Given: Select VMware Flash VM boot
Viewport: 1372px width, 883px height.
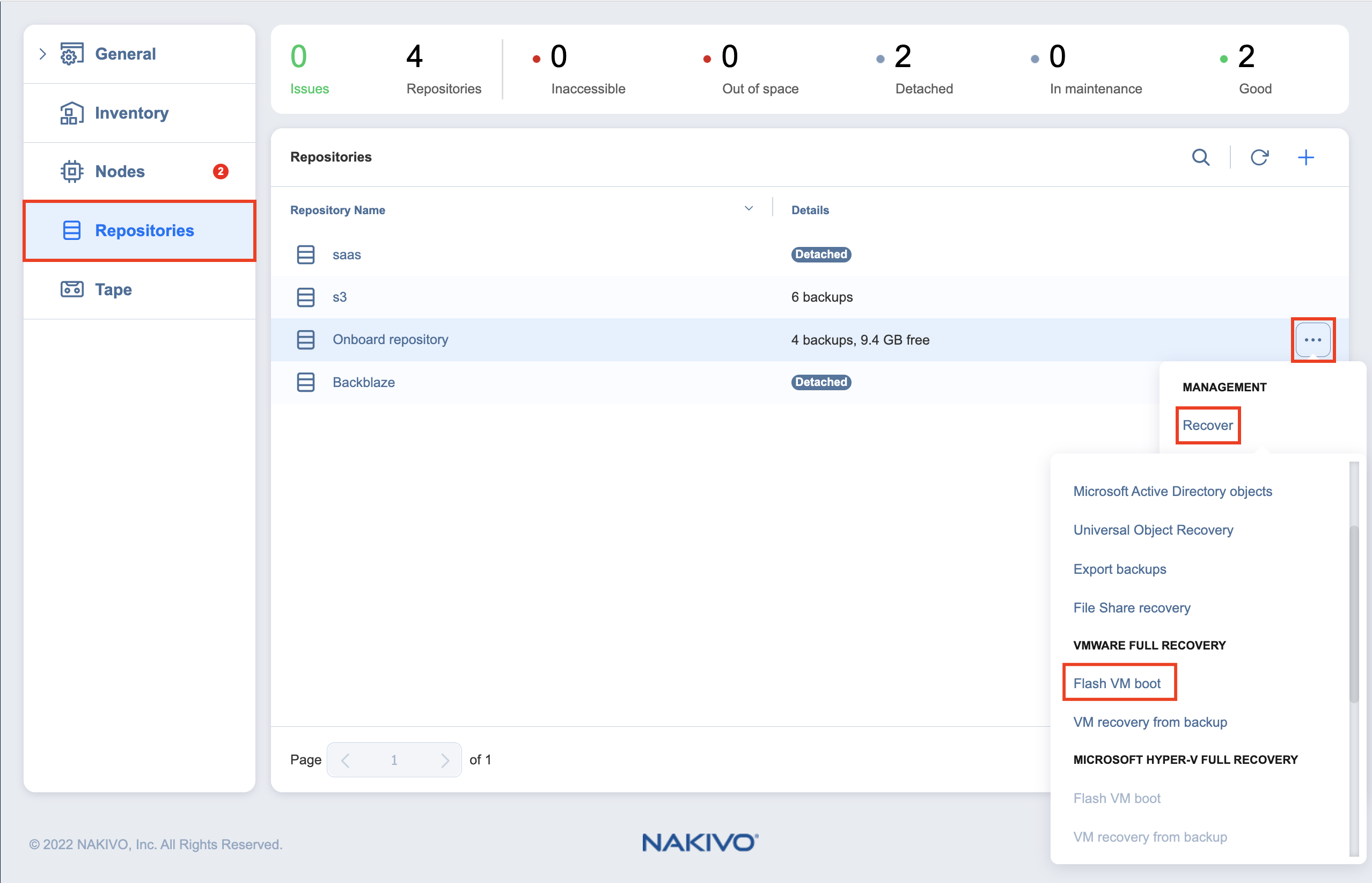Looking at the screenshot, I should [x=1117, y=683].
